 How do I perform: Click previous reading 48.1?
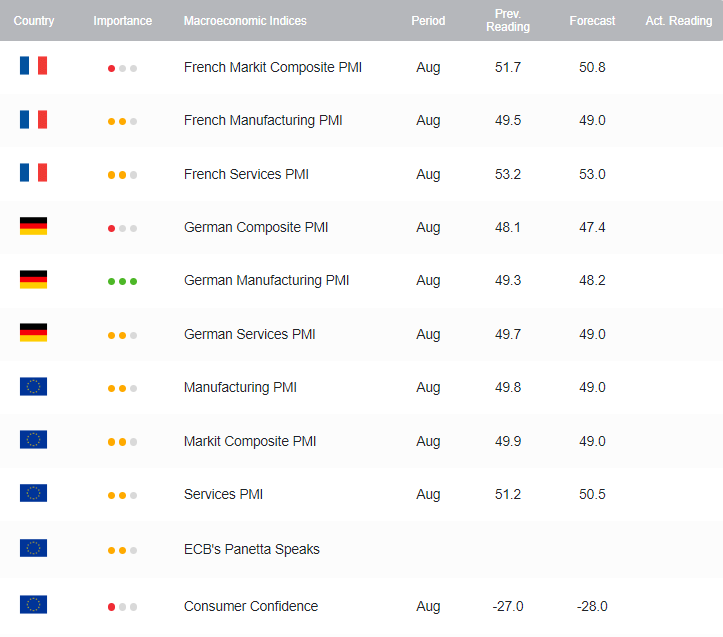tap(508, 227)
